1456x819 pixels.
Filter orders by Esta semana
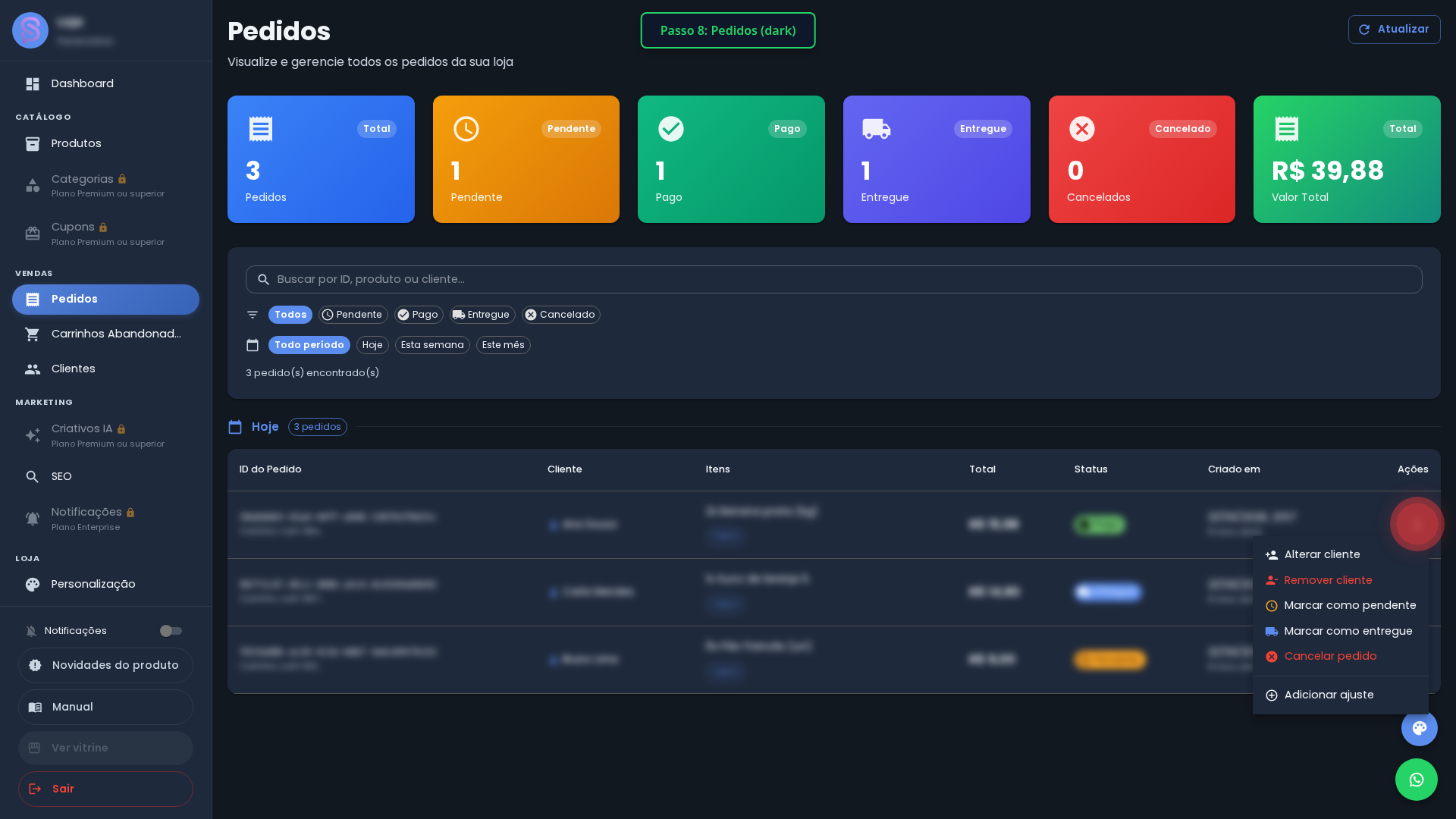click(x=432, y=345)
